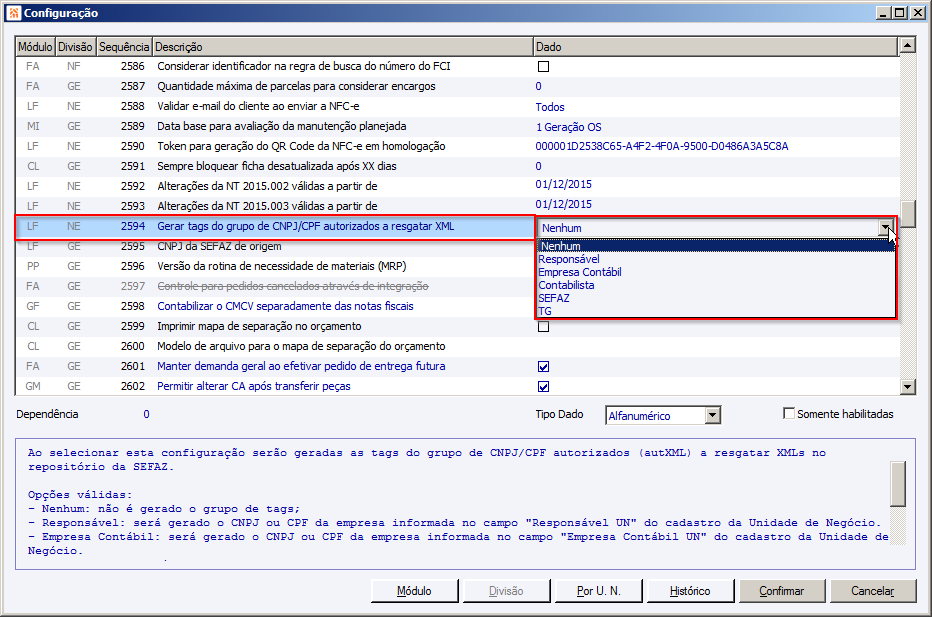This screenshot has width=932, height=617.
Task: Toggle checkbox for row 2586 FCI identifier
Action: pyautogui.click(x=543, y=67)
